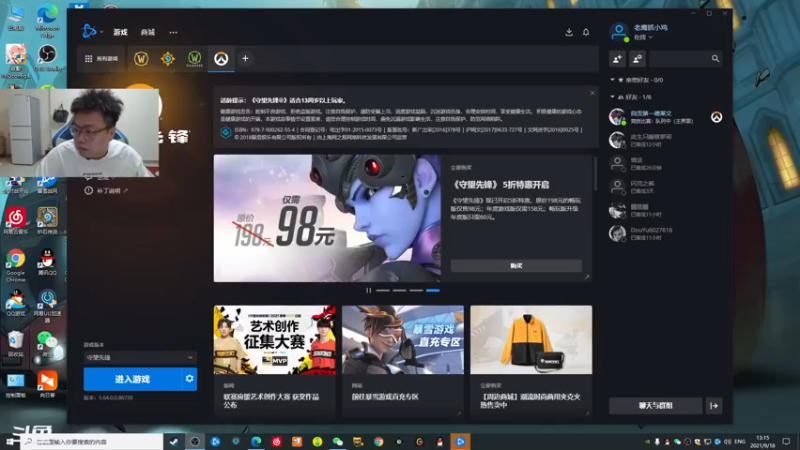This screenshot has height=450, width=800.
Task: Select the online friend playing Overwatch
Action: (665, 117)
